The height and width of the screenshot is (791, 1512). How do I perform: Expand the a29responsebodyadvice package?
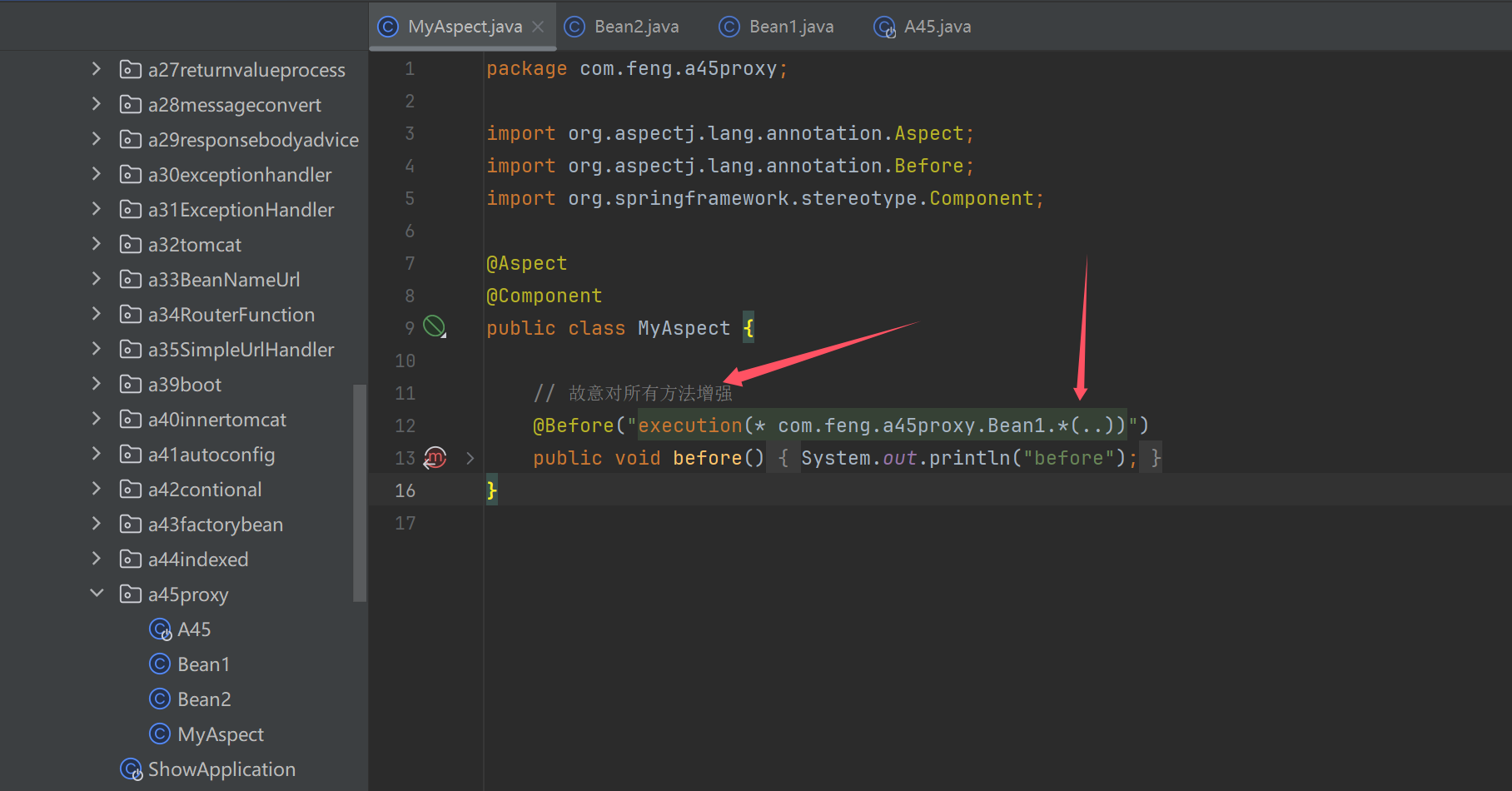click(x=97, y=139)
